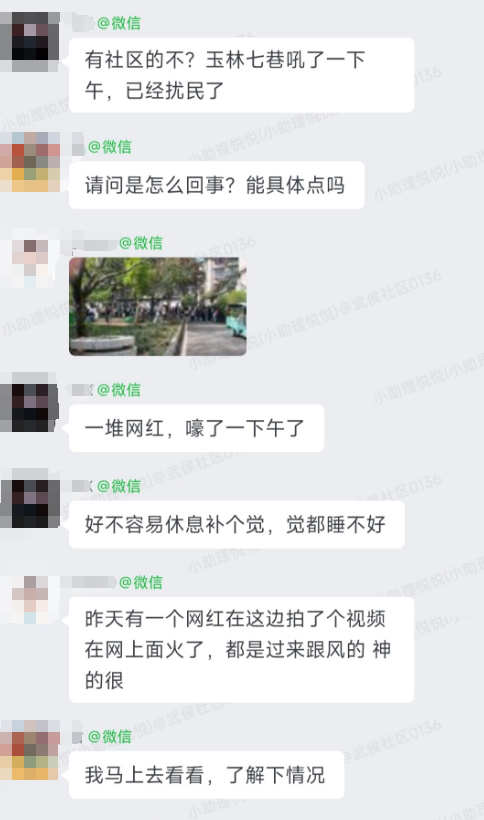Screen dimensions: 484x820
Task: Tap the avatar beside 请问是怎么回事 message
Action: [x=30, y=162]
